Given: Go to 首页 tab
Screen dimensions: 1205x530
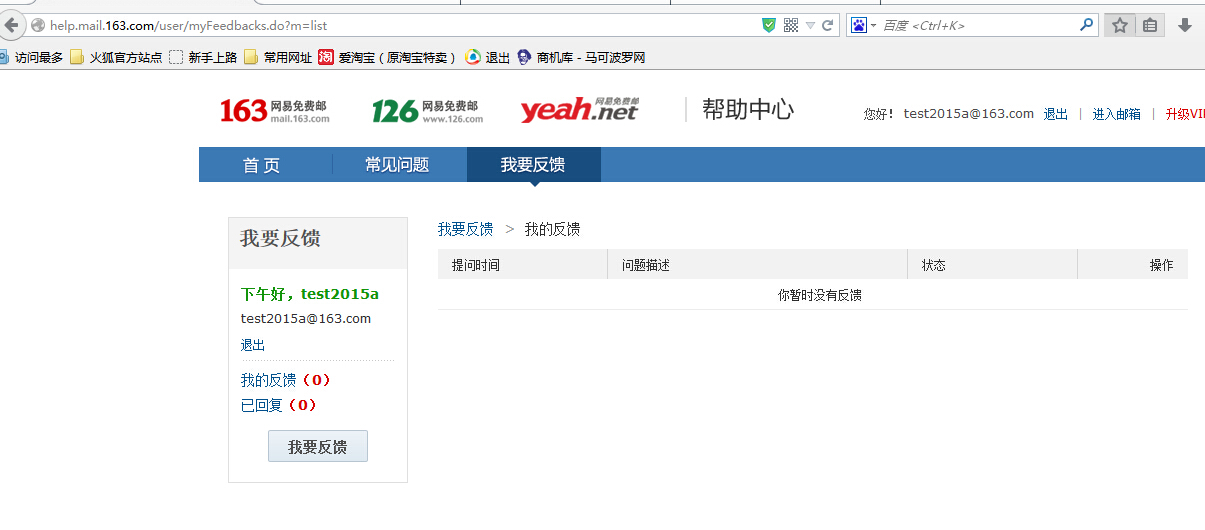Looking at the screenshot, I should coord(262,165).
